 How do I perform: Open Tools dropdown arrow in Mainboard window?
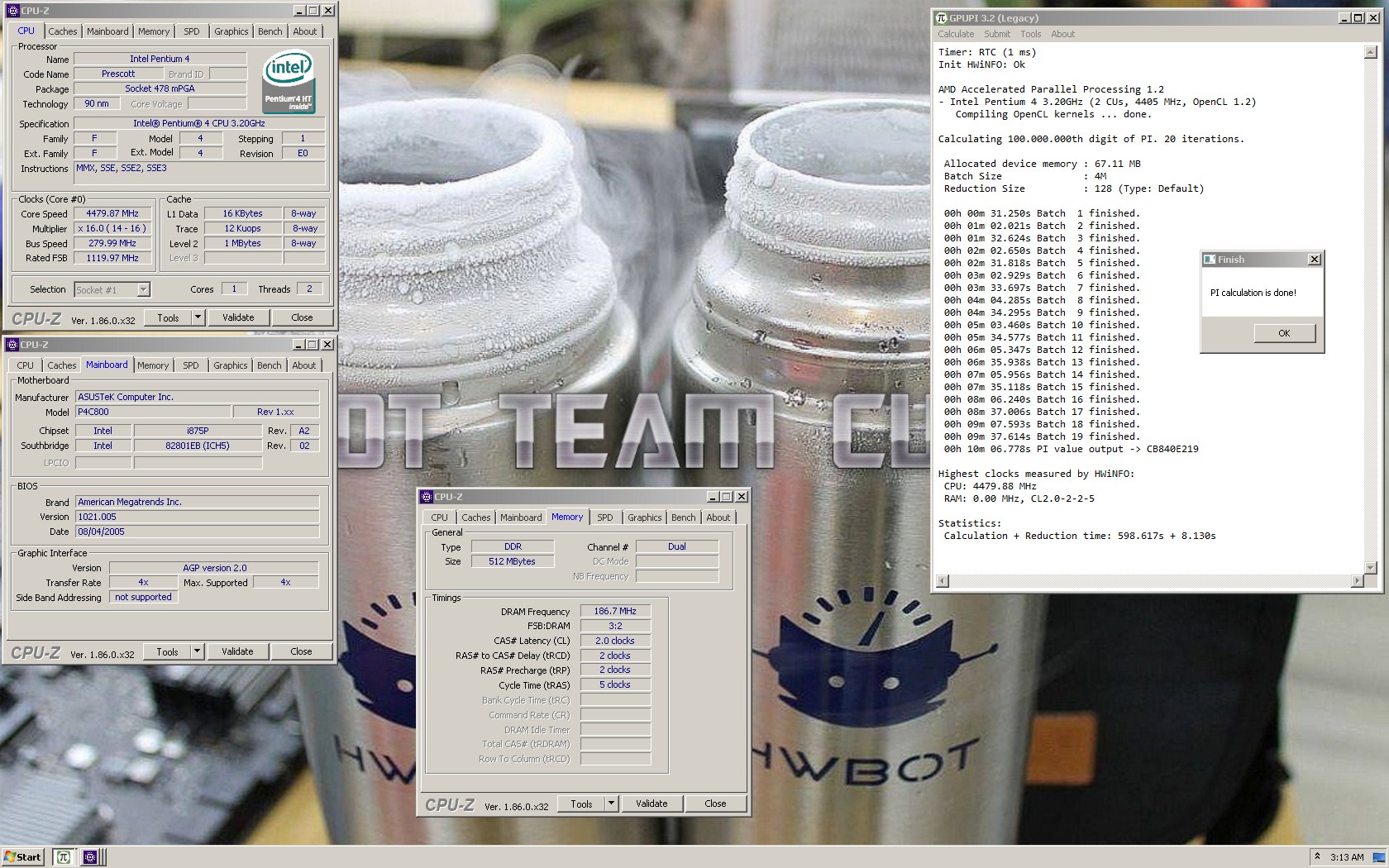point(197,651)
